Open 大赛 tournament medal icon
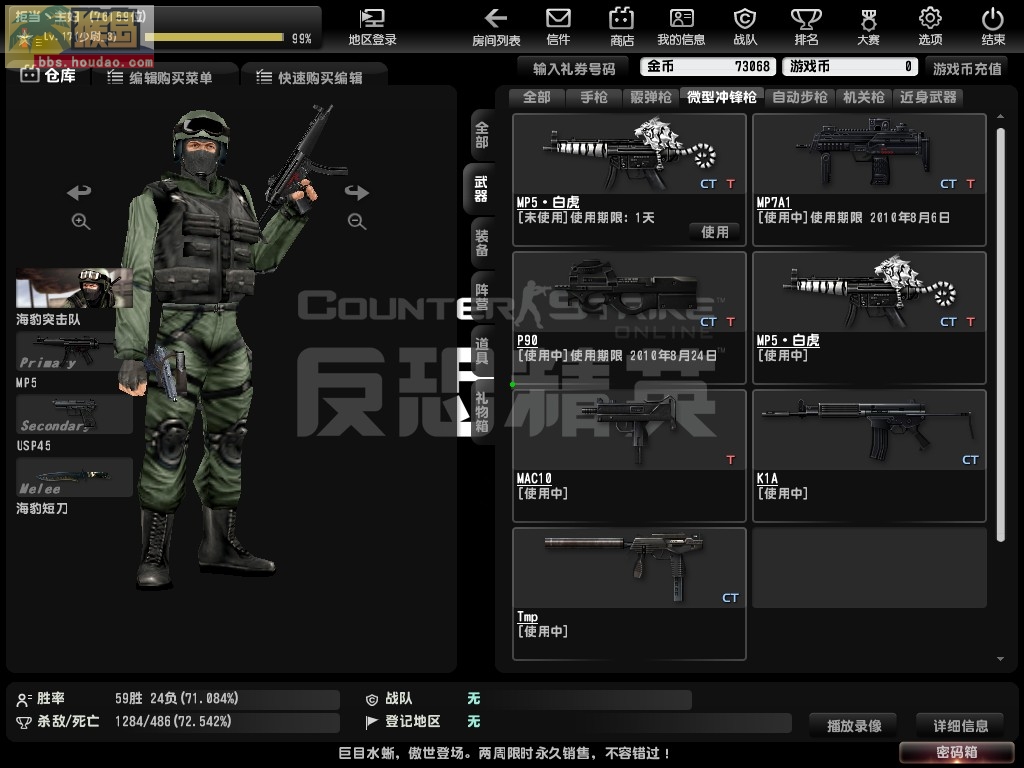 [868, 27]
